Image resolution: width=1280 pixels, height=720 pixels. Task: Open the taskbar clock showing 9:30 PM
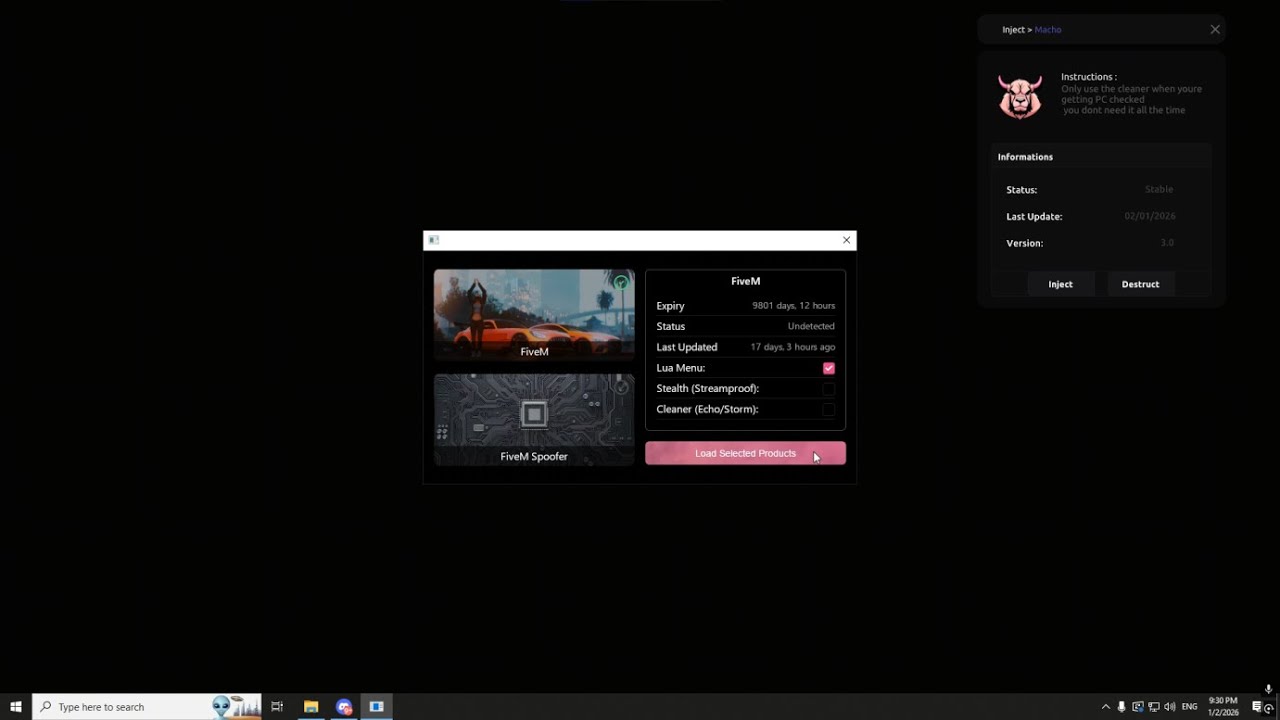pyautogui.click(x=1223, y=707)
